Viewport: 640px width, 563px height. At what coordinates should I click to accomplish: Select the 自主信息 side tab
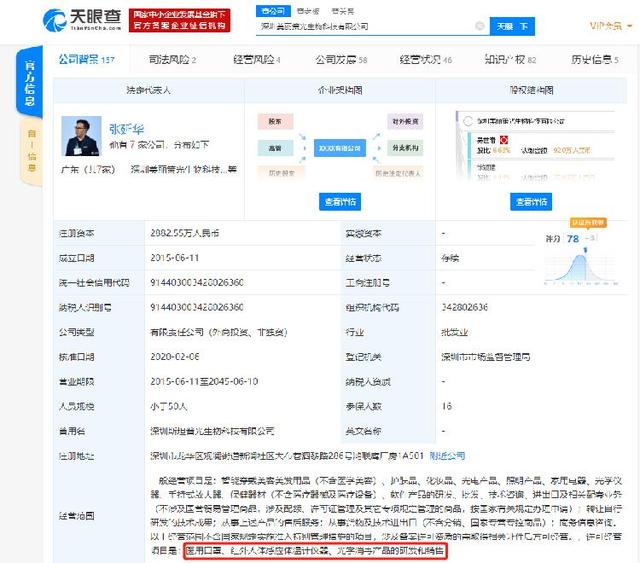pos(31,151)
